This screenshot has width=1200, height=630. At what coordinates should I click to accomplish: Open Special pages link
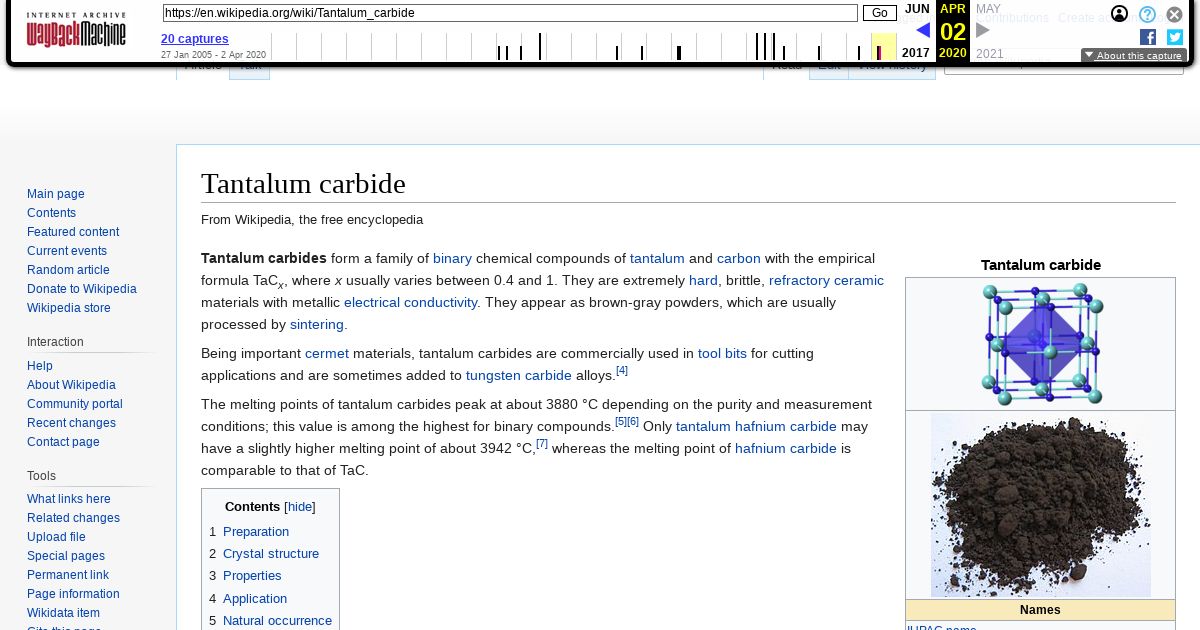point(66,556)
